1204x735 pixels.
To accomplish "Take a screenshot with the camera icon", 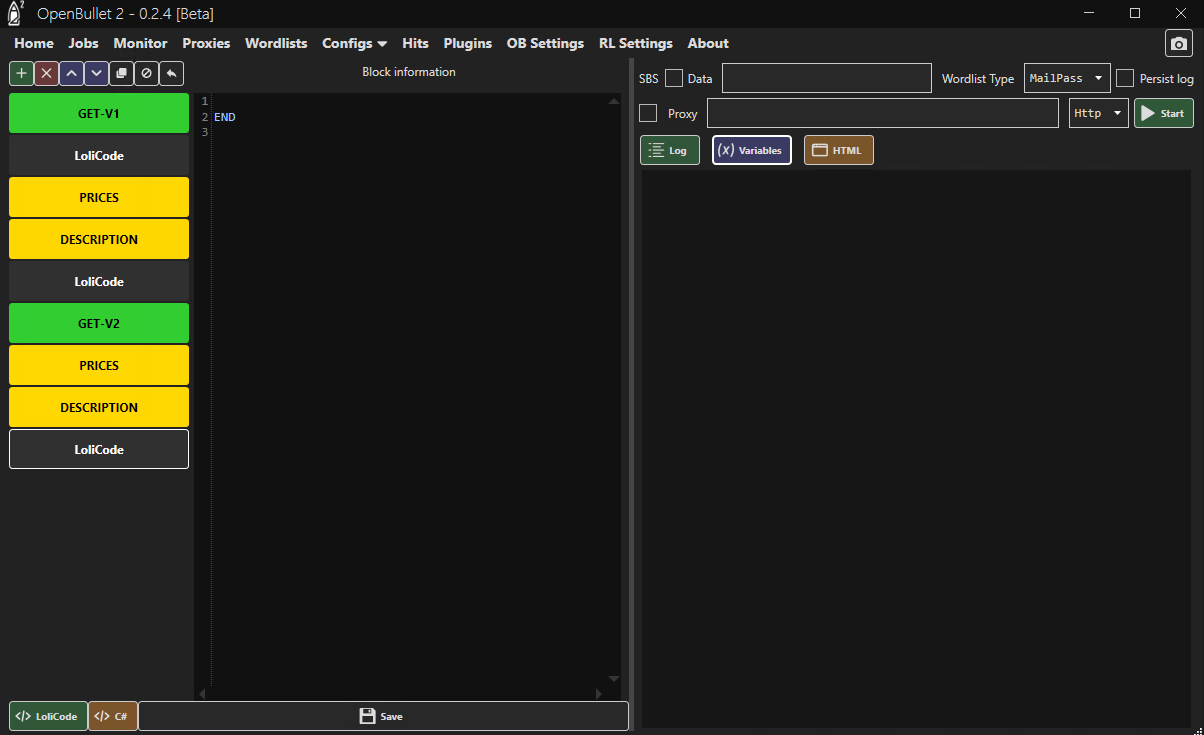I will (1179, 44).
